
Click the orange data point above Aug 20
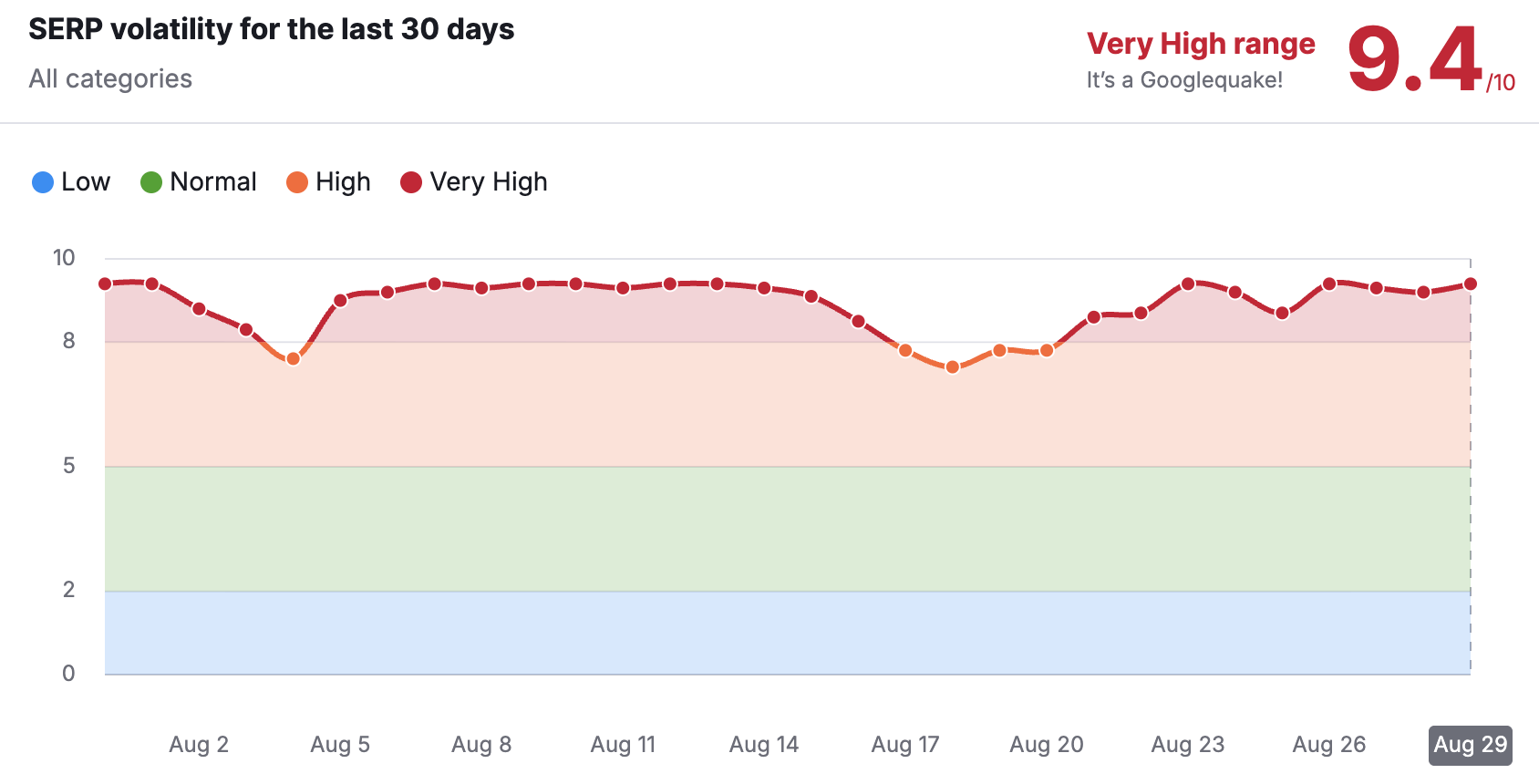pyautogui.click(x=1047, y=351)
